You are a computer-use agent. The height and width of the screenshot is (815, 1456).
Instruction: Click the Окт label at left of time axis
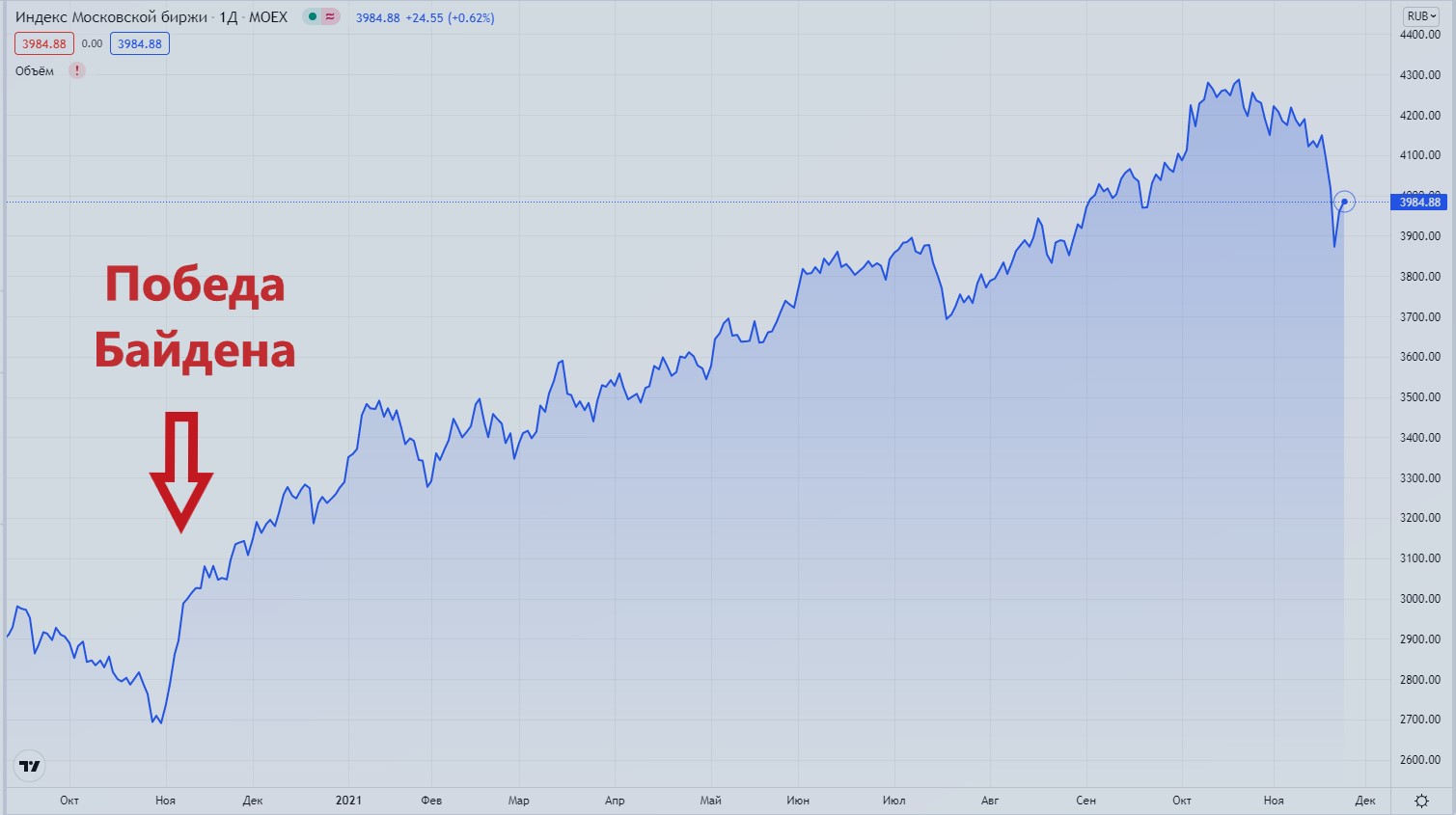click(69, 801)
